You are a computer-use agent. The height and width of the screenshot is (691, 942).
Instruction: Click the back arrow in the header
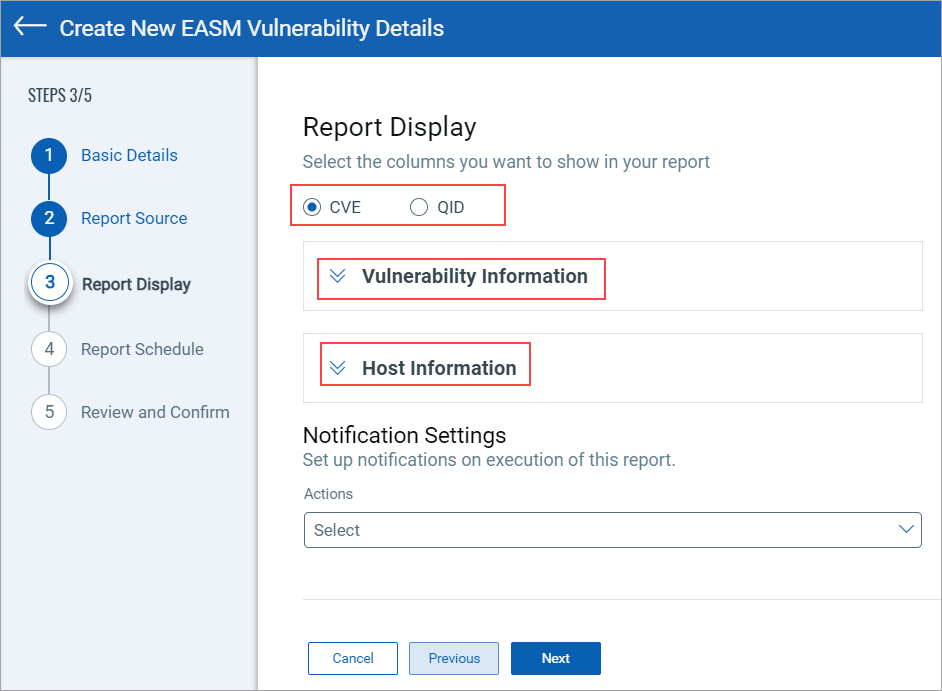[30, 26]
